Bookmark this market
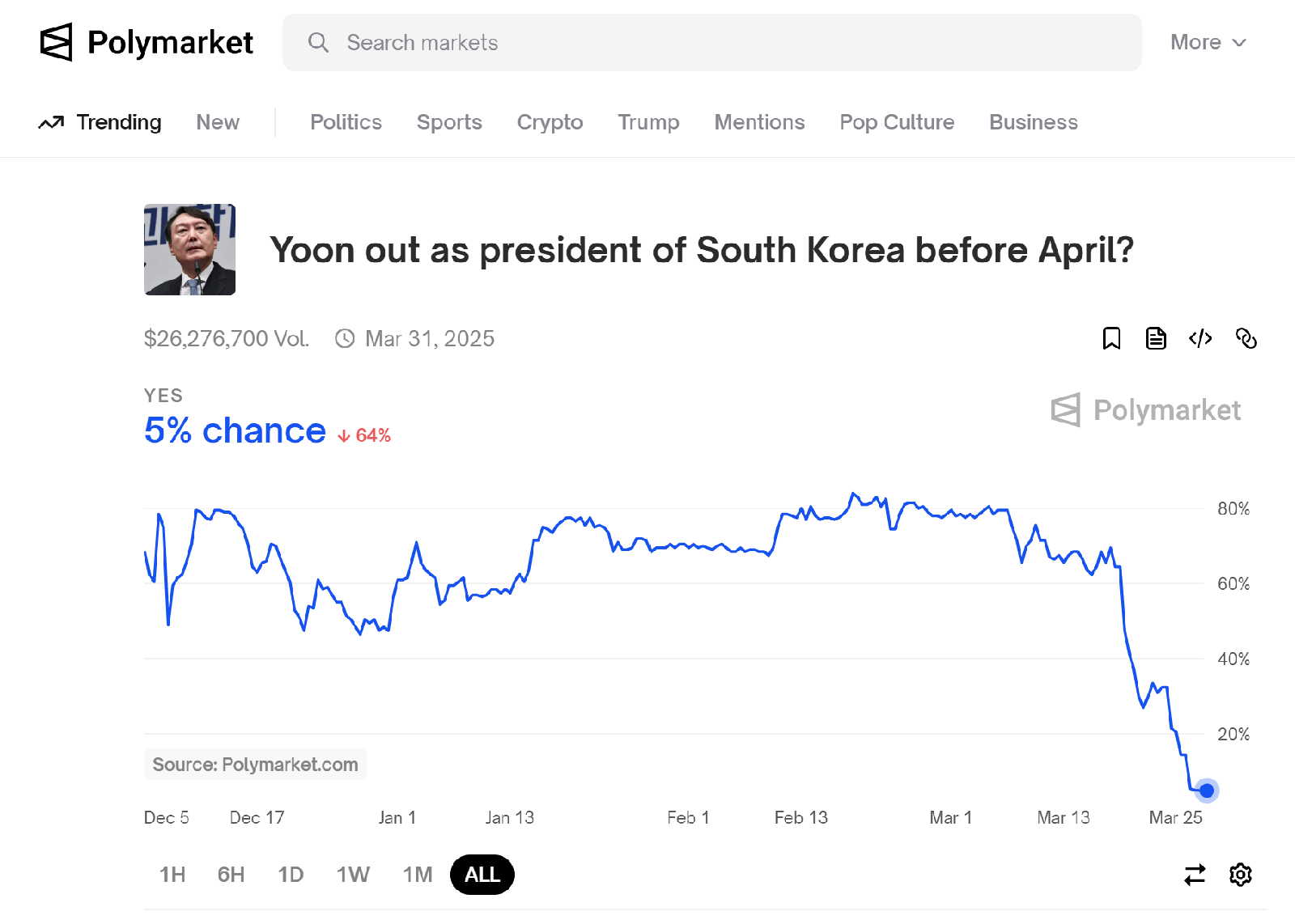Viewport: 1295px width, 924px height. (x=1111, y=338)
